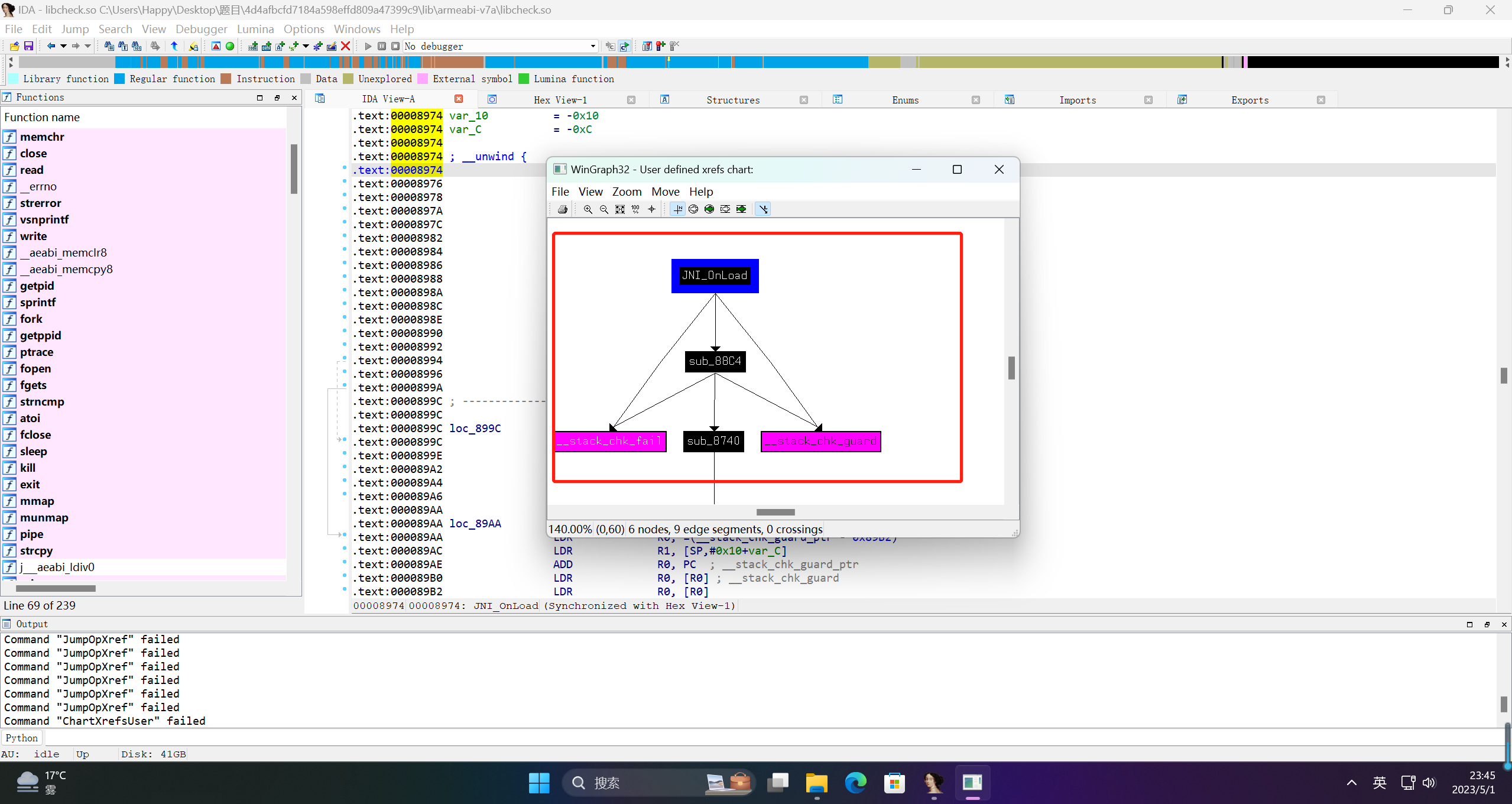Toggle the fit-to-window icon in WinGraph32

619,209
